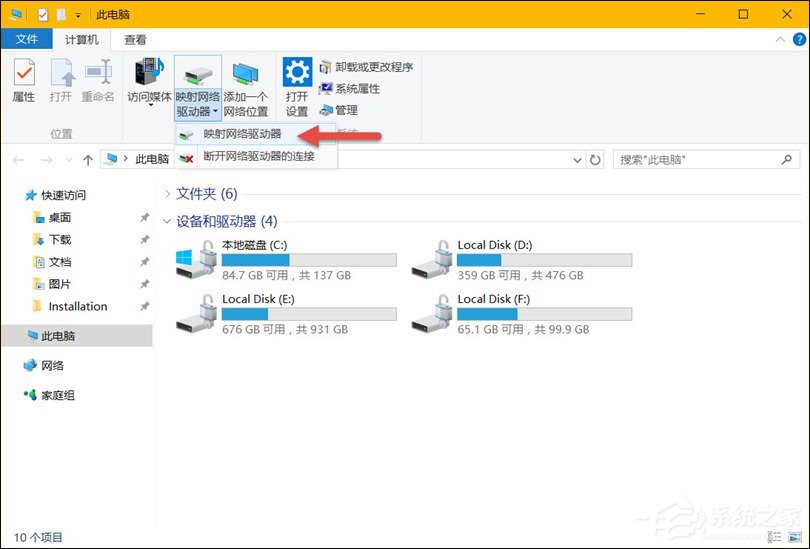Select the 本地磁盘 (C:) drive icon

196,259
